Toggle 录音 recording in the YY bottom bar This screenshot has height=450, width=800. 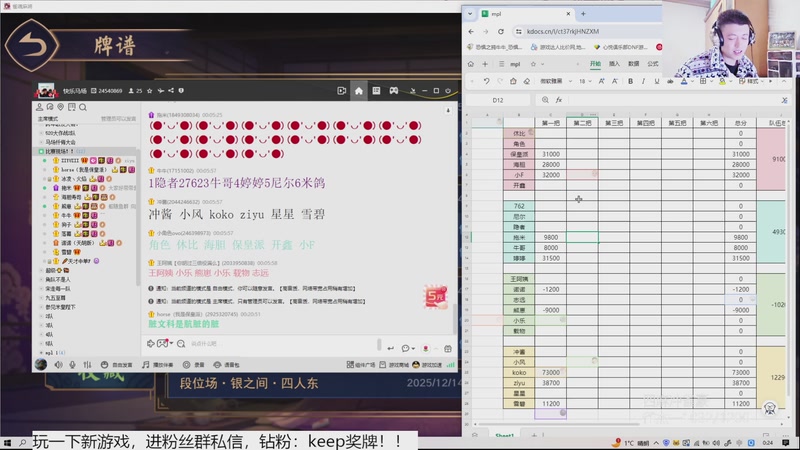tap(194, 365)
